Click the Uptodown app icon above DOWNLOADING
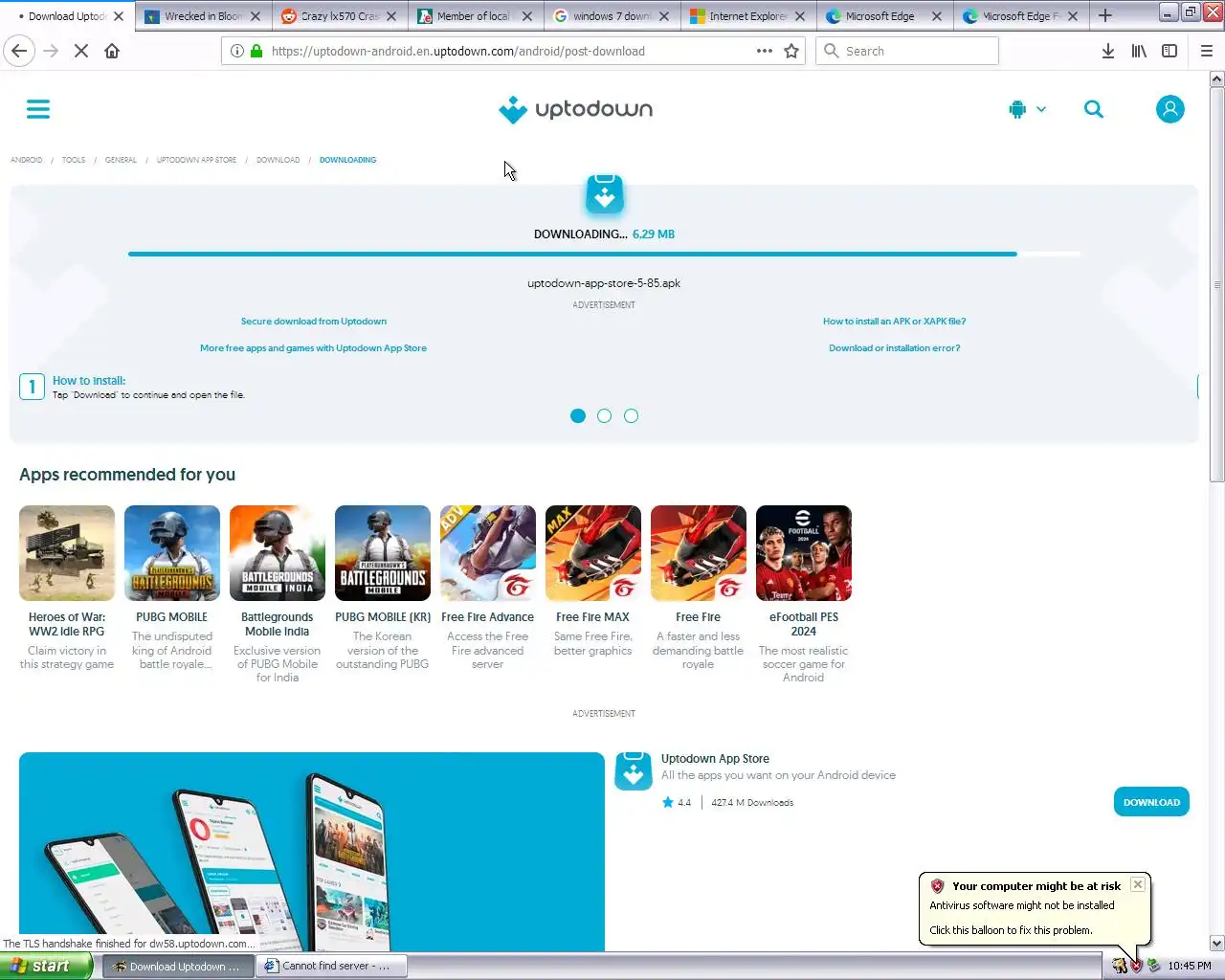Image resolution: width=1225 pixels, height=980 pixels. pyautogui.click(x=604, y=195)
